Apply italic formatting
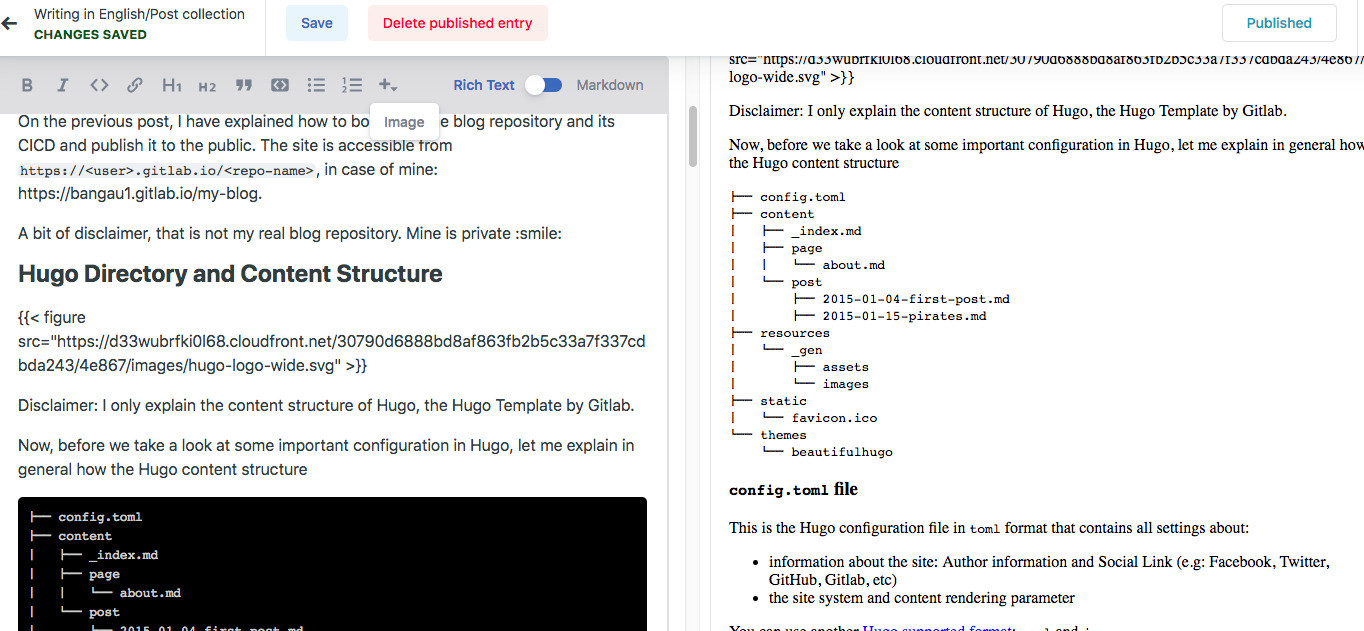The height and width of the screenshot is (631, 1364). [62, 85]
